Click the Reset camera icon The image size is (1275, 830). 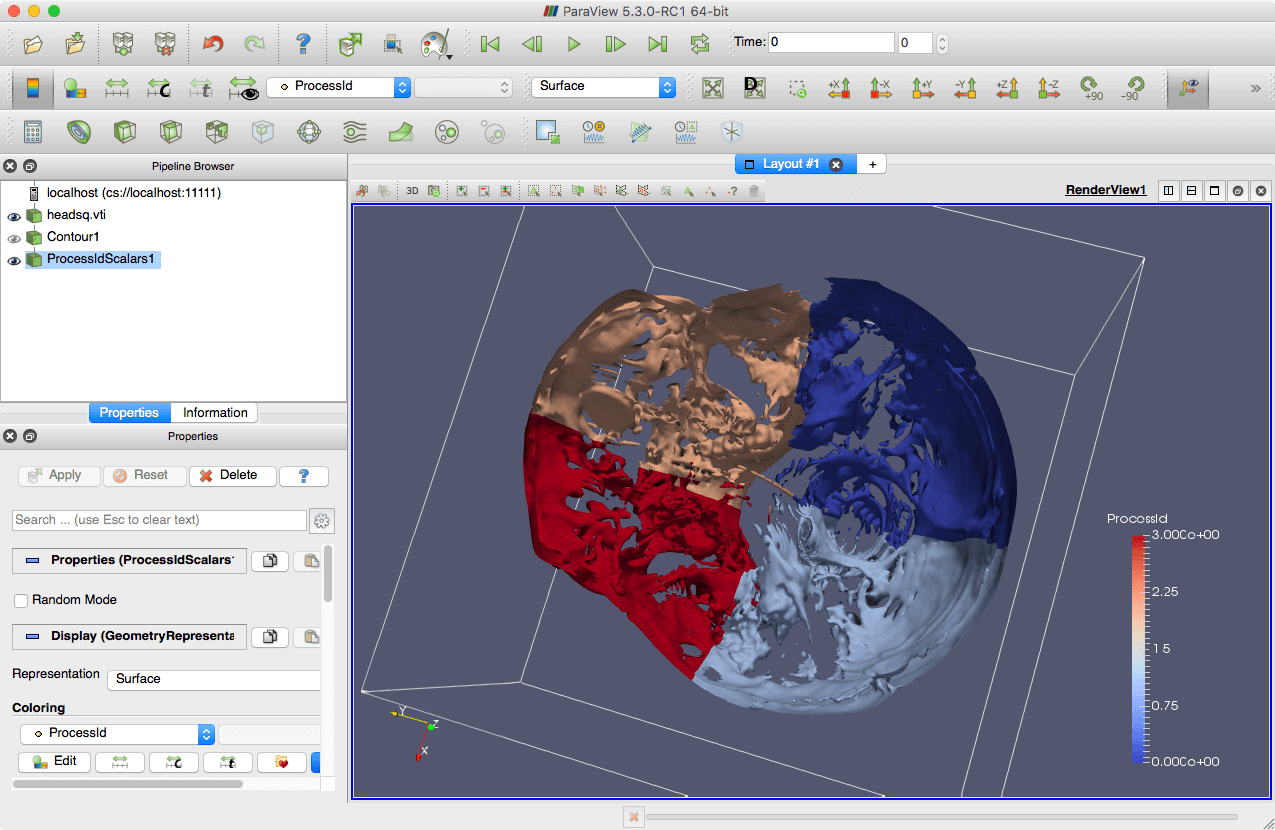click(x=712, y=88)
